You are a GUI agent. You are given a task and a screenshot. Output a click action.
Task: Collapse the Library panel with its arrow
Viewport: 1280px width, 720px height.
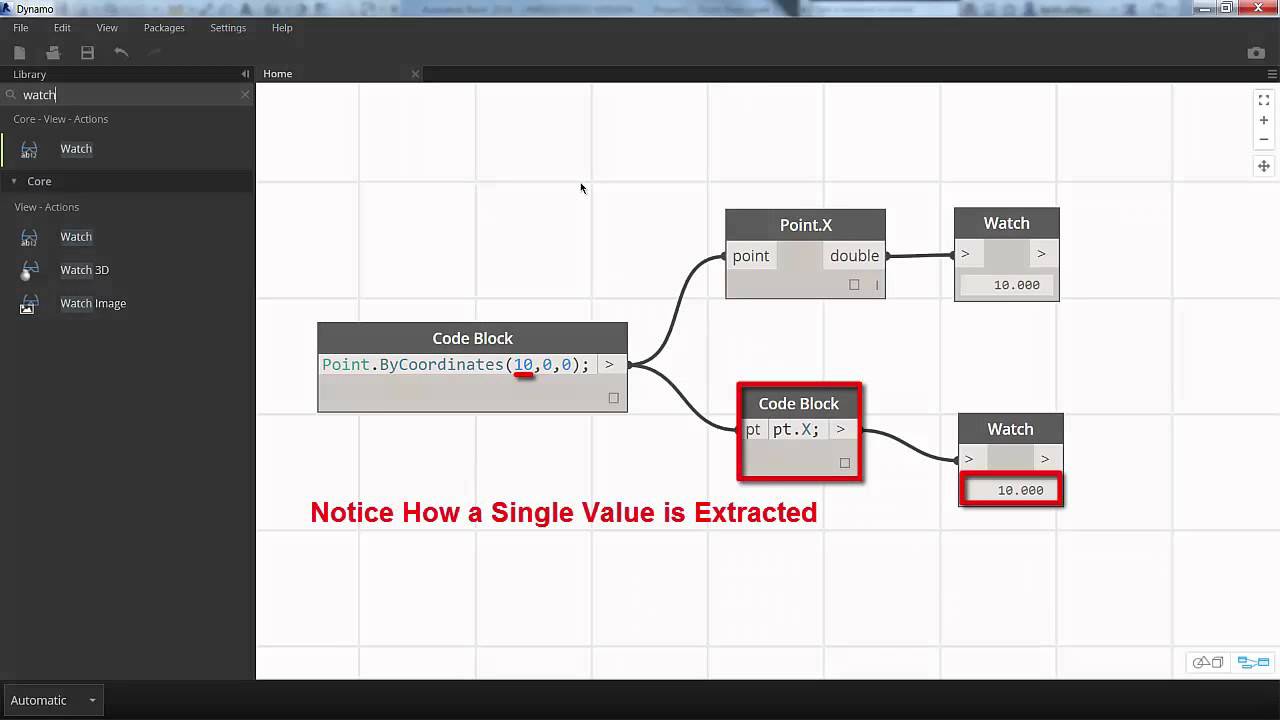pyautogui.click(x=244, y=74)
